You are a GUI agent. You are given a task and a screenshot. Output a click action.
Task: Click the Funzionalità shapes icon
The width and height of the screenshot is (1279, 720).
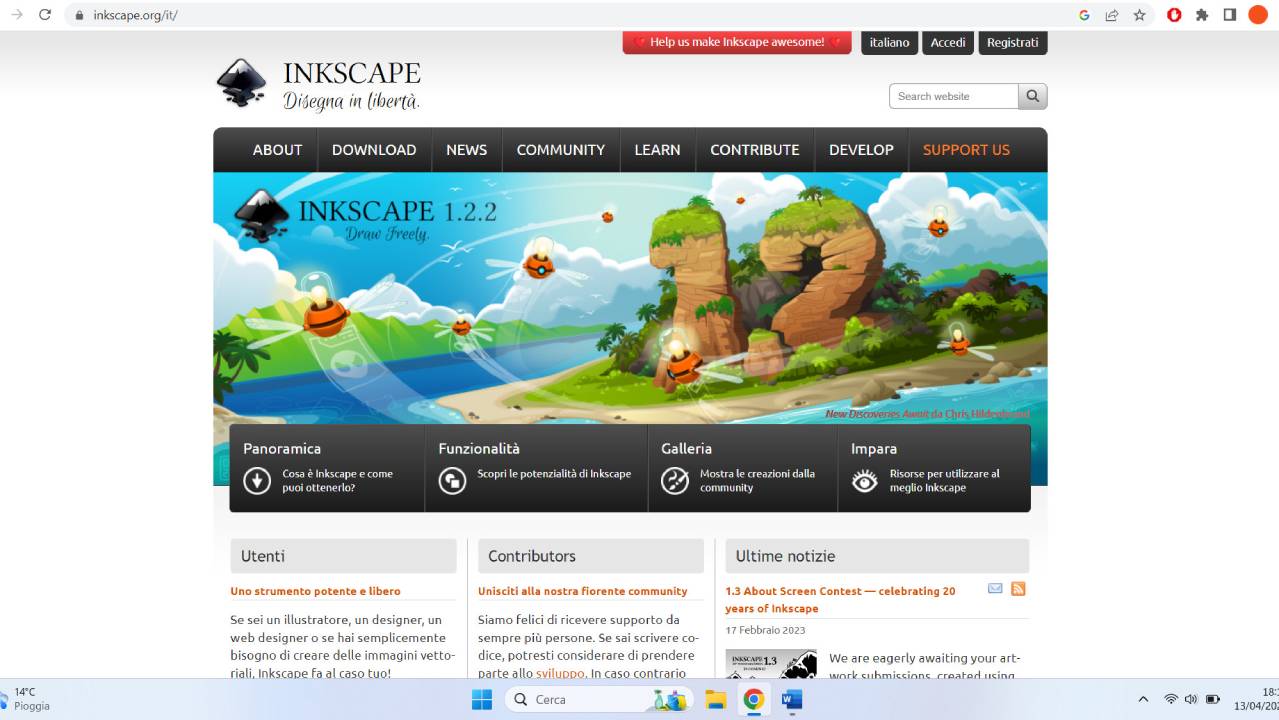pyautogui.click(x=452, y=481)
